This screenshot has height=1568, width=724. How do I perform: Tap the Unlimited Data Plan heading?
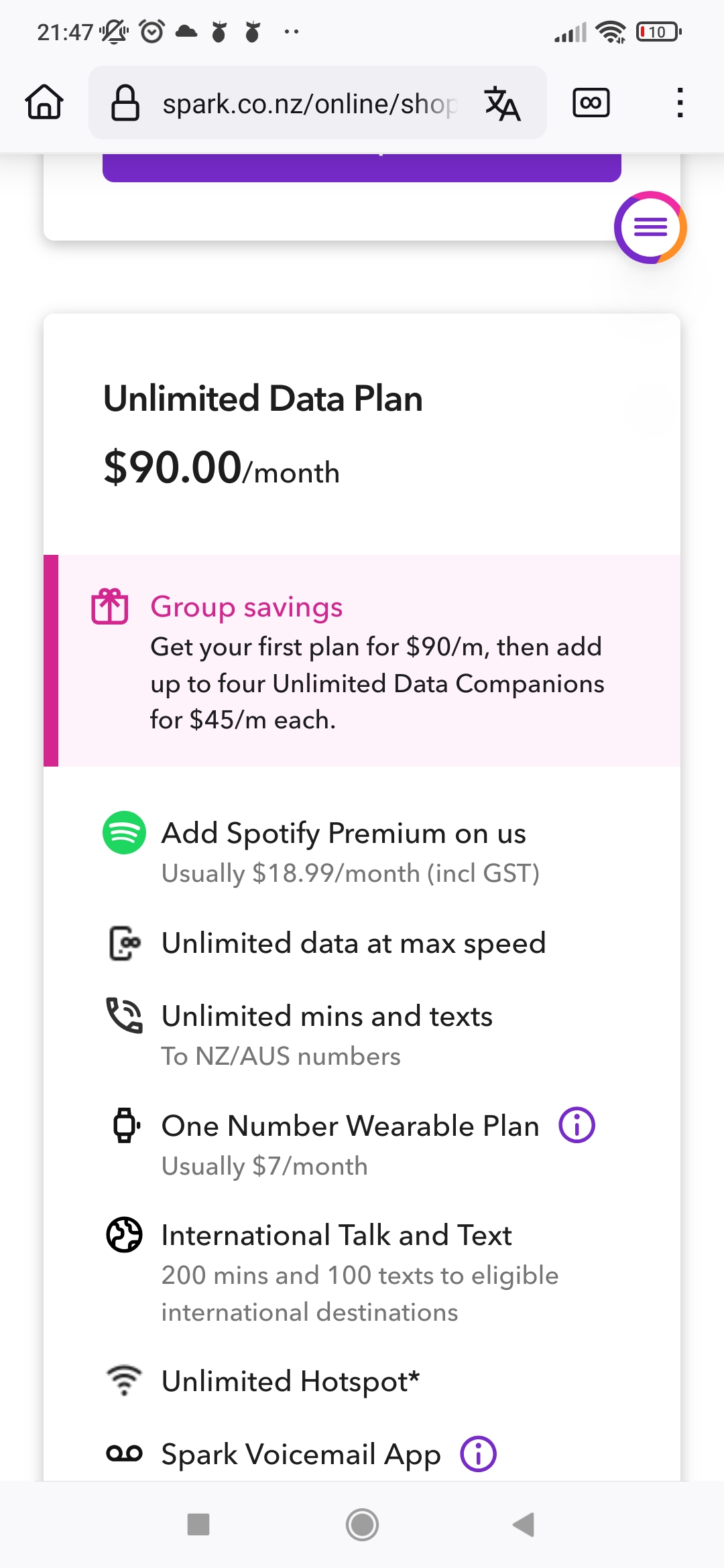[x=263, y=399]
